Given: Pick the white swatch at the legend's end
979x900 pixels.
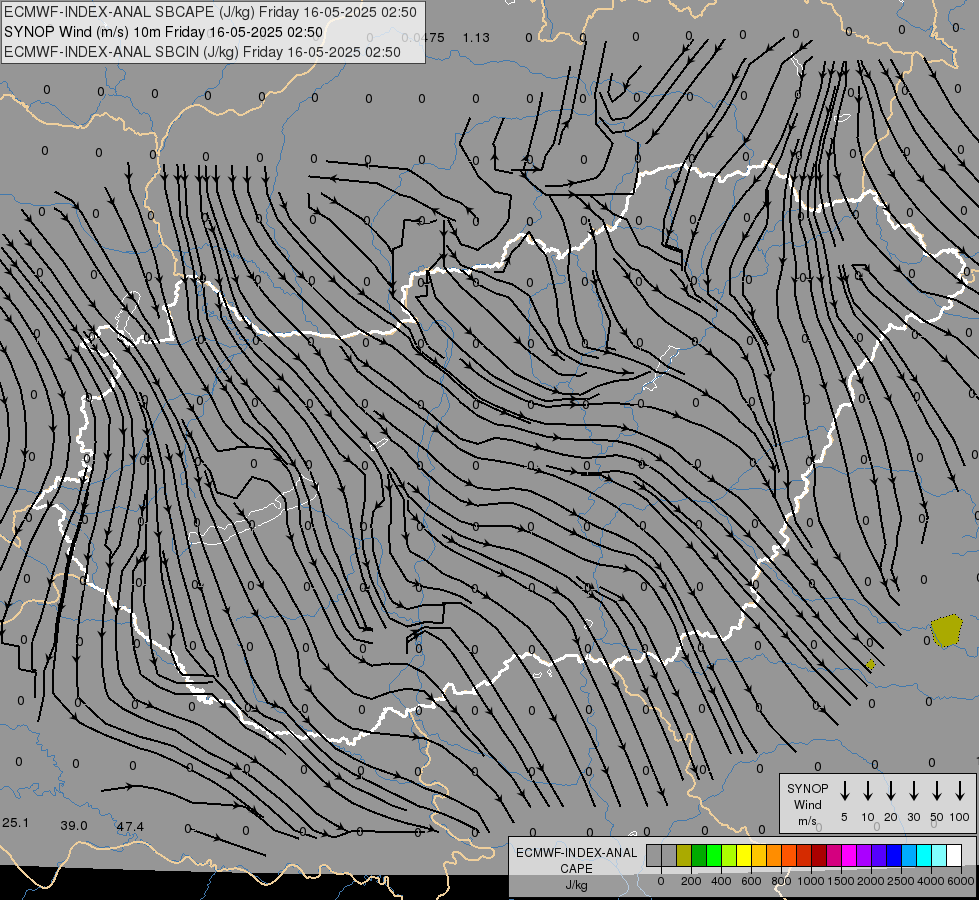Looking at the screenshot, I should coord(954,855).
